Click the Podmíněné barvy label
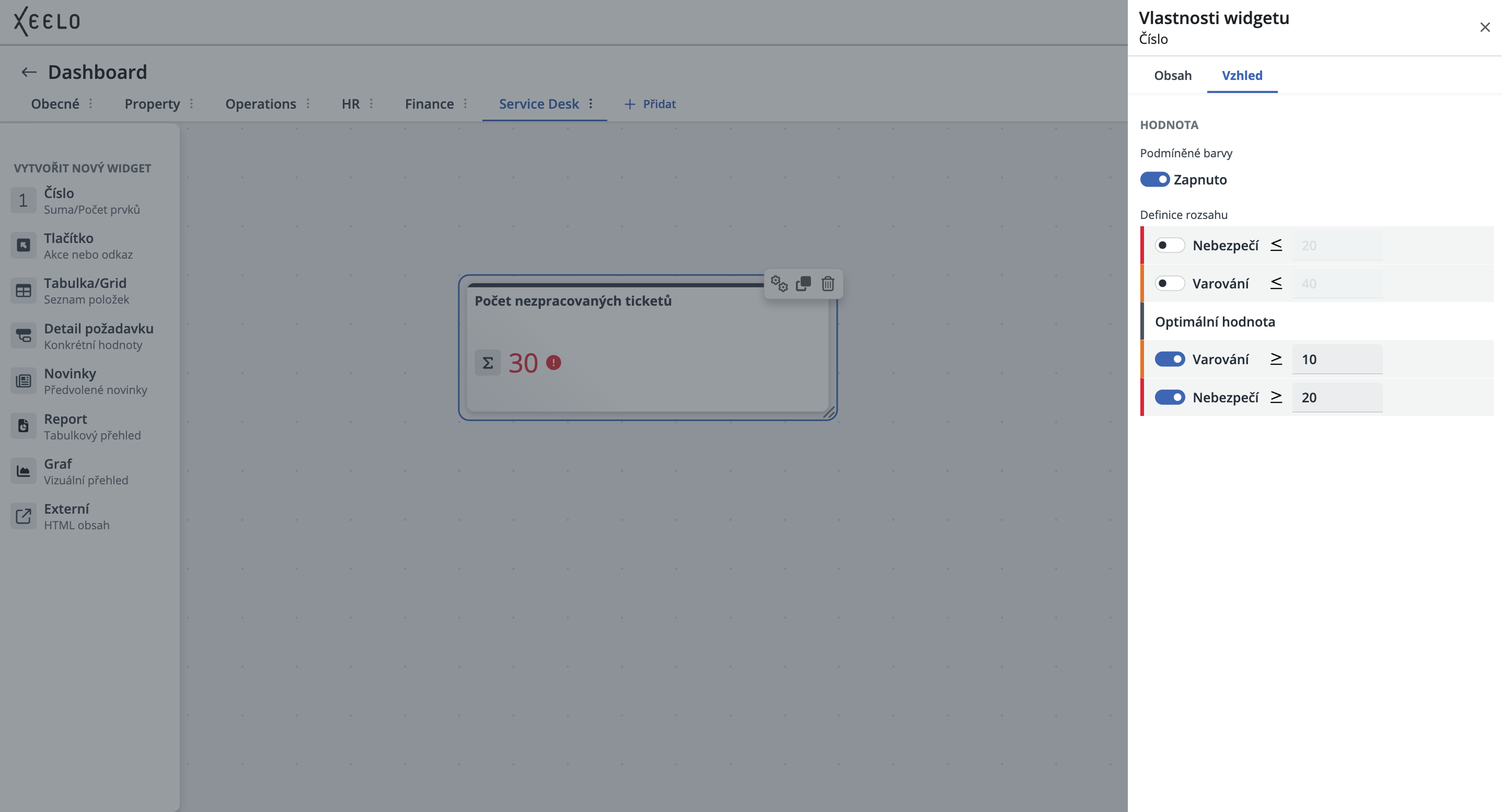Viewport: 1502px width, 812px height. point(1186,153)
